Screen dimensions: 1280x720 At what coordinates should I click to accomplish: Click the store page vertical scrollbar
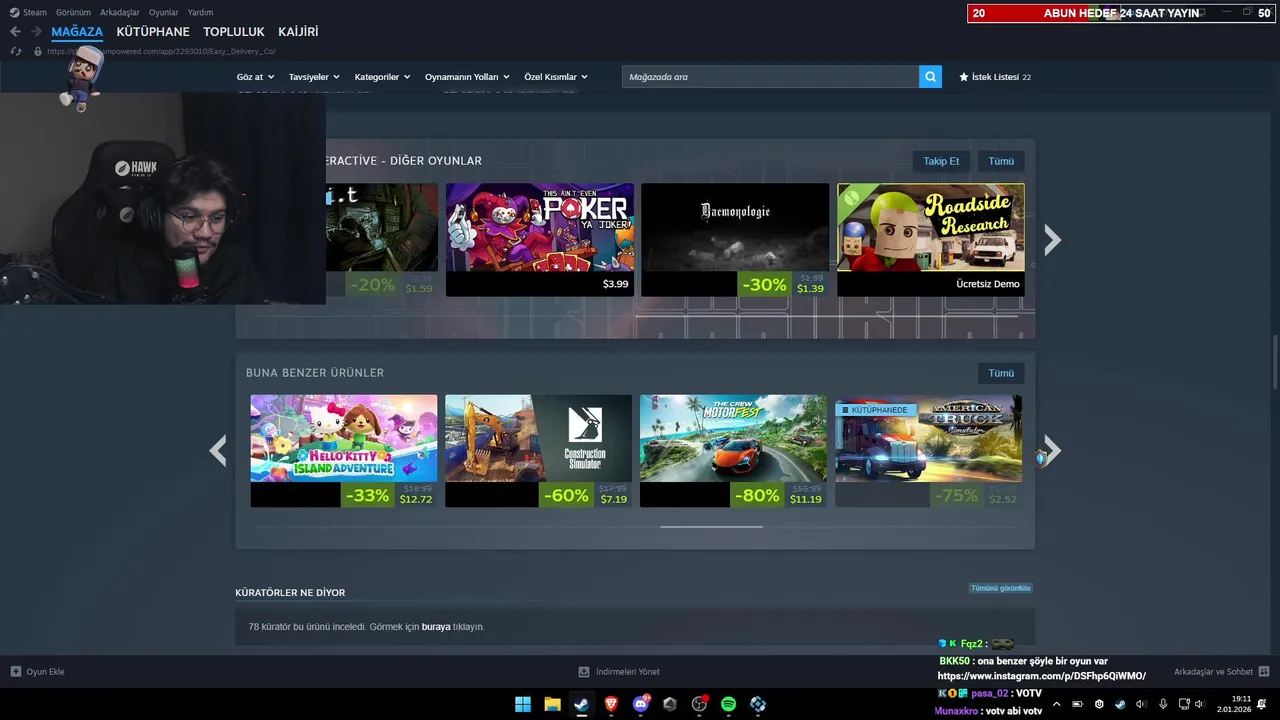[x=1274, y=363]
